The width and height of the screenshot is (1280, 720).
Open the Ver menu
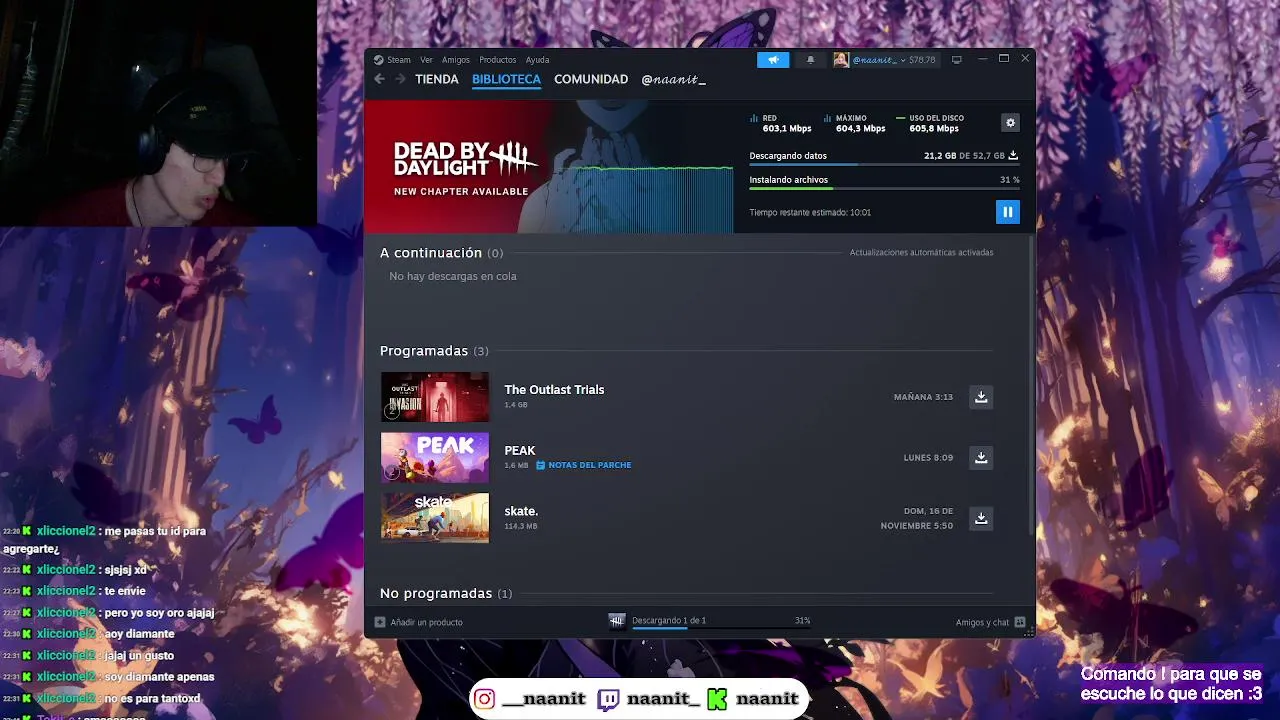426,60
